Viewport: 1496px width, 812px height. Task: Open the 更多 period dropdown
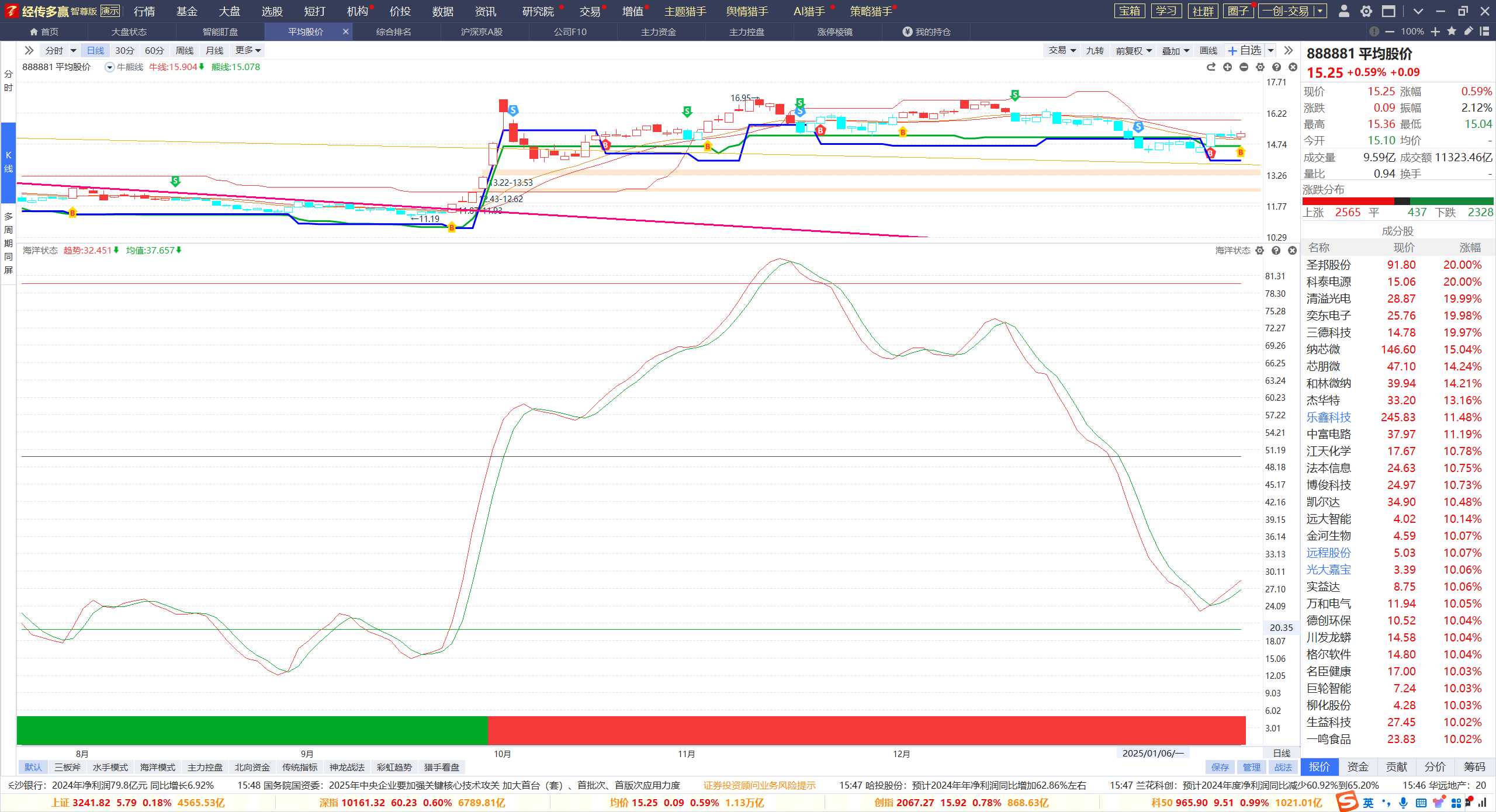248,50
